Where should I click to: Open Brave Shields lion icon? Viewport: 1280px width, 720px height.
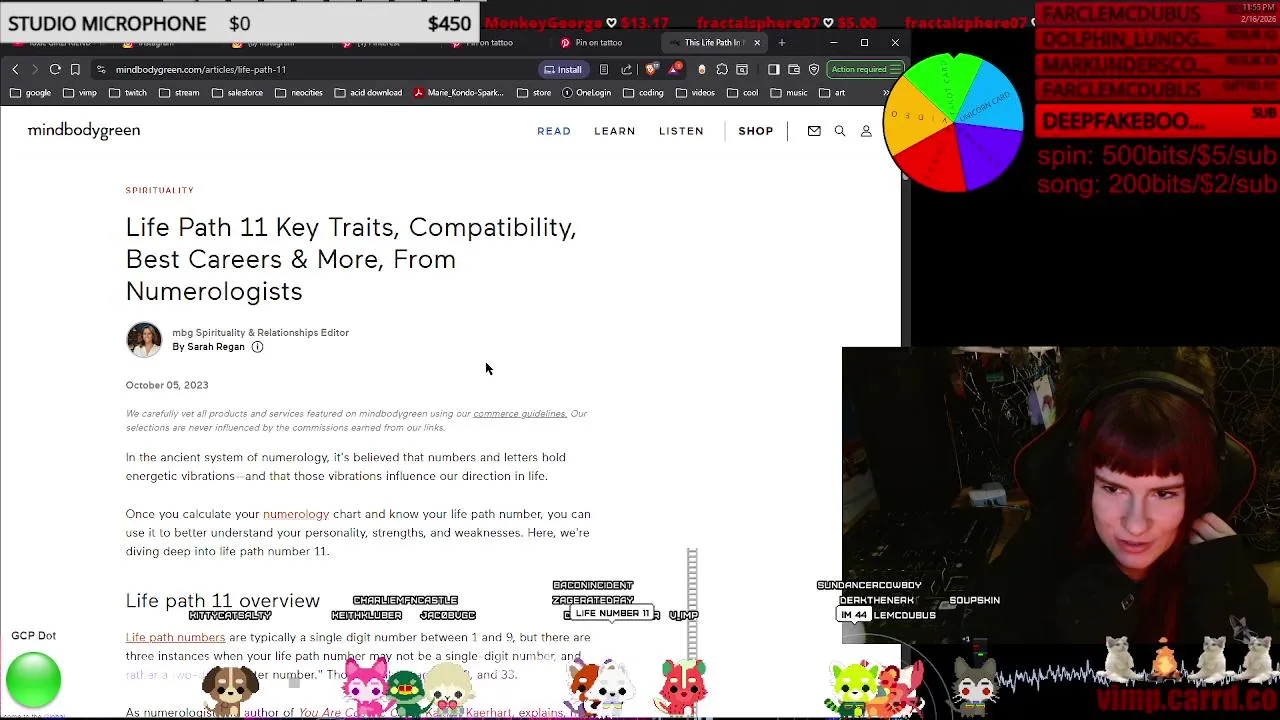pos(652,69)
